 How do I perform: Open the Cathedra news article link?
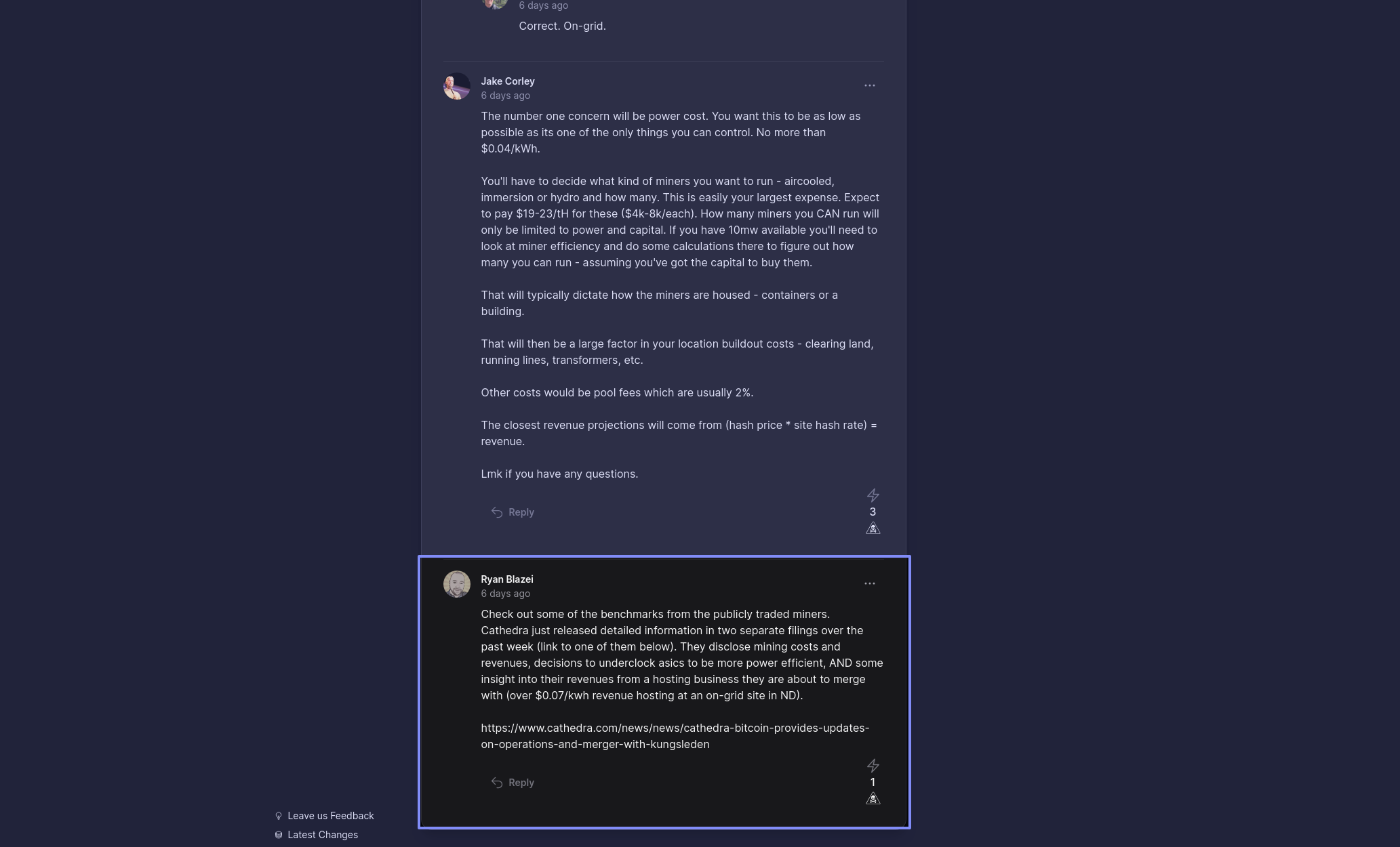pos(675,736)
